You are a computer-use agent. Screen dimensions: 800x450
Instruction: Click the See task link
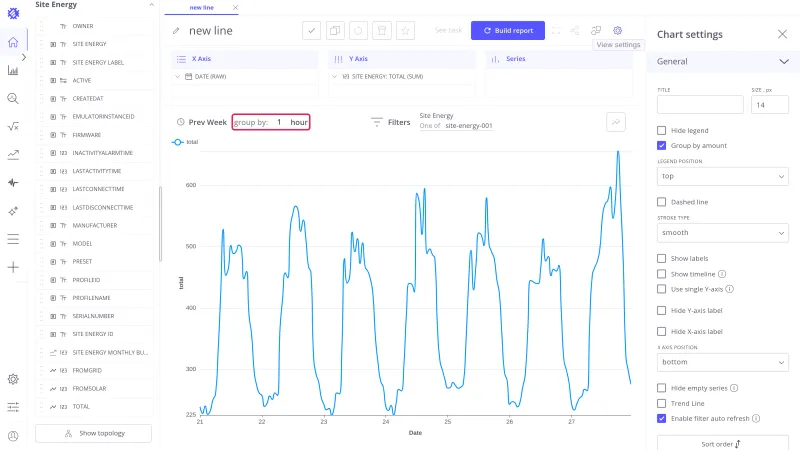448,31
